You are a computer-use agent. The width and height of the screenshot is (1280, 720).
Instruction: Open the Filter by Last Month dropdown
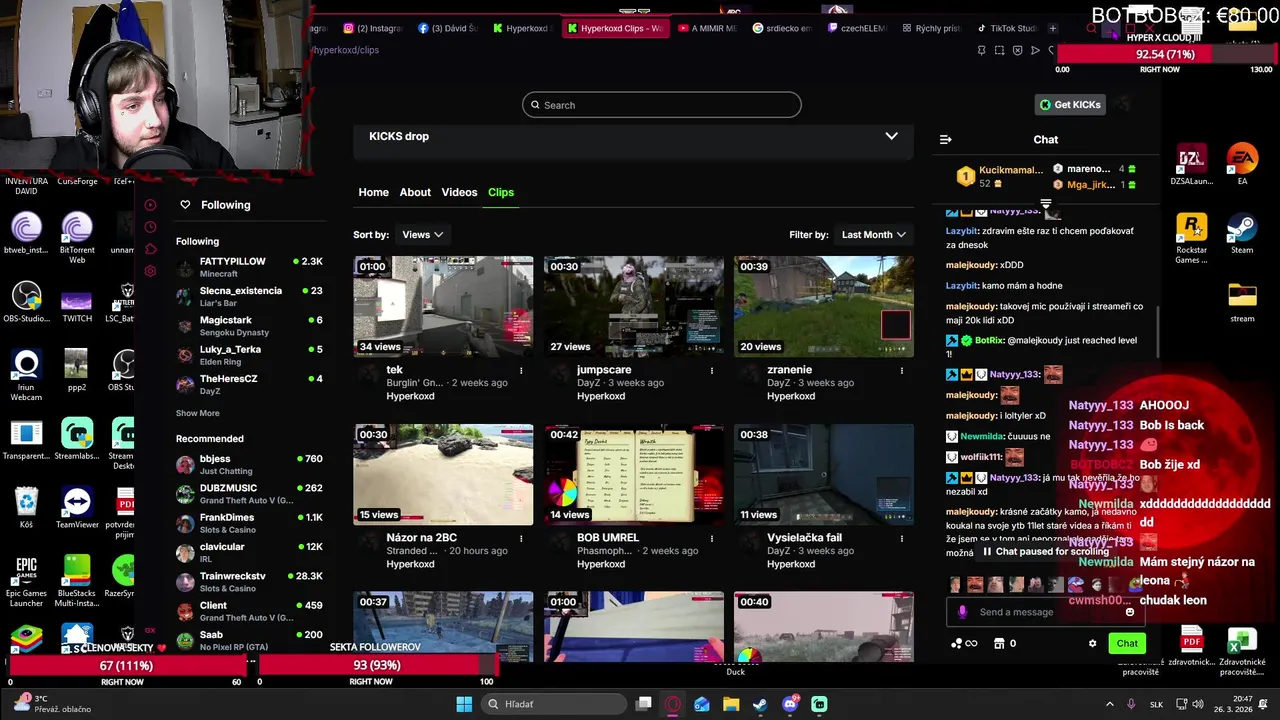click(873, 235)
